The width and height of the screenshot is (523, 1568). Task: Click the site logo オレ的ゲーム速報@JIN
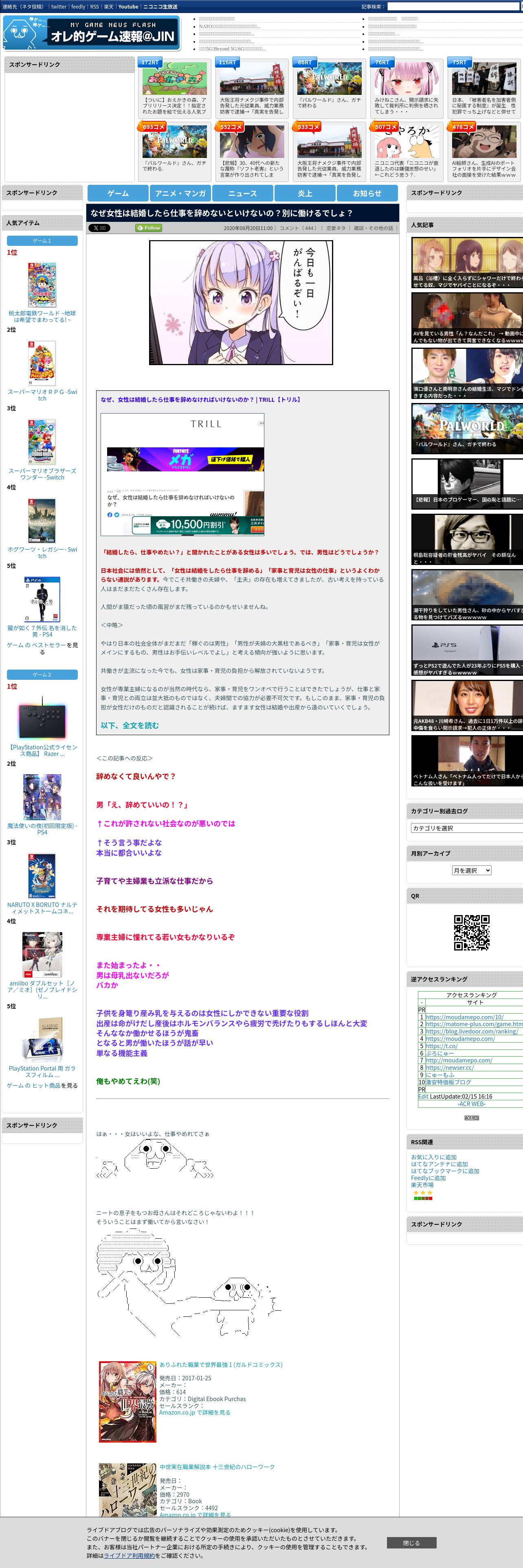(91, 33)
